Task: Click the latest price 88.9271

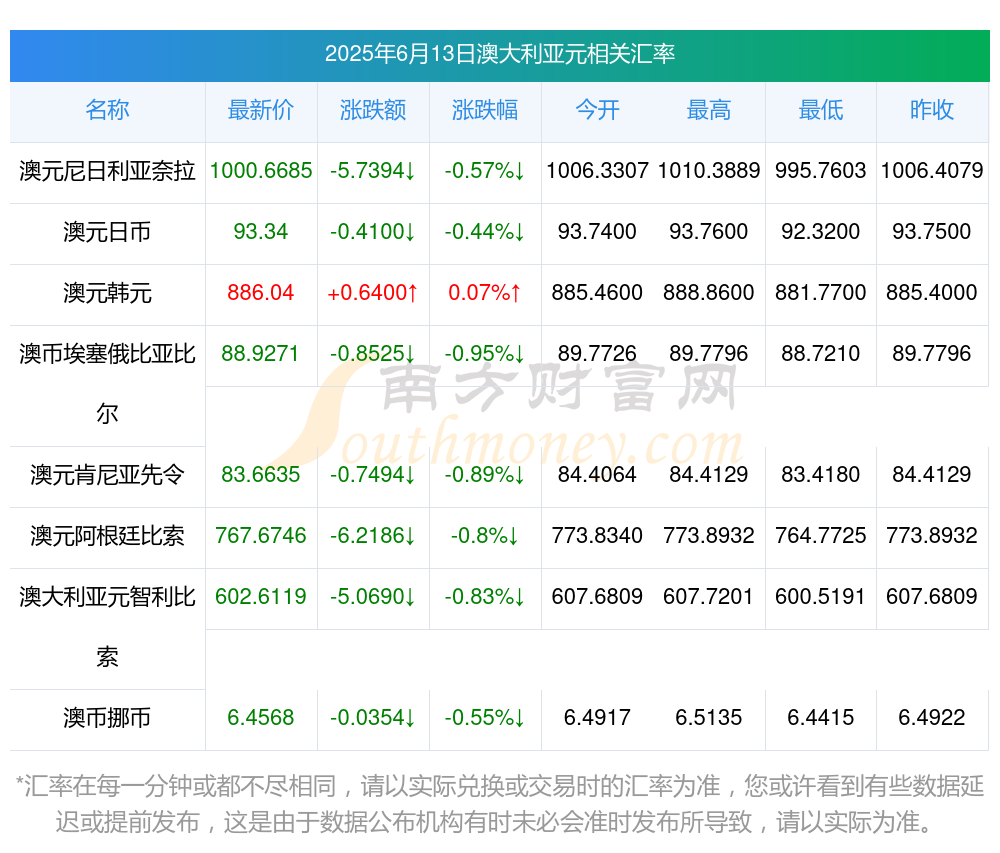Action: (261, 354)
